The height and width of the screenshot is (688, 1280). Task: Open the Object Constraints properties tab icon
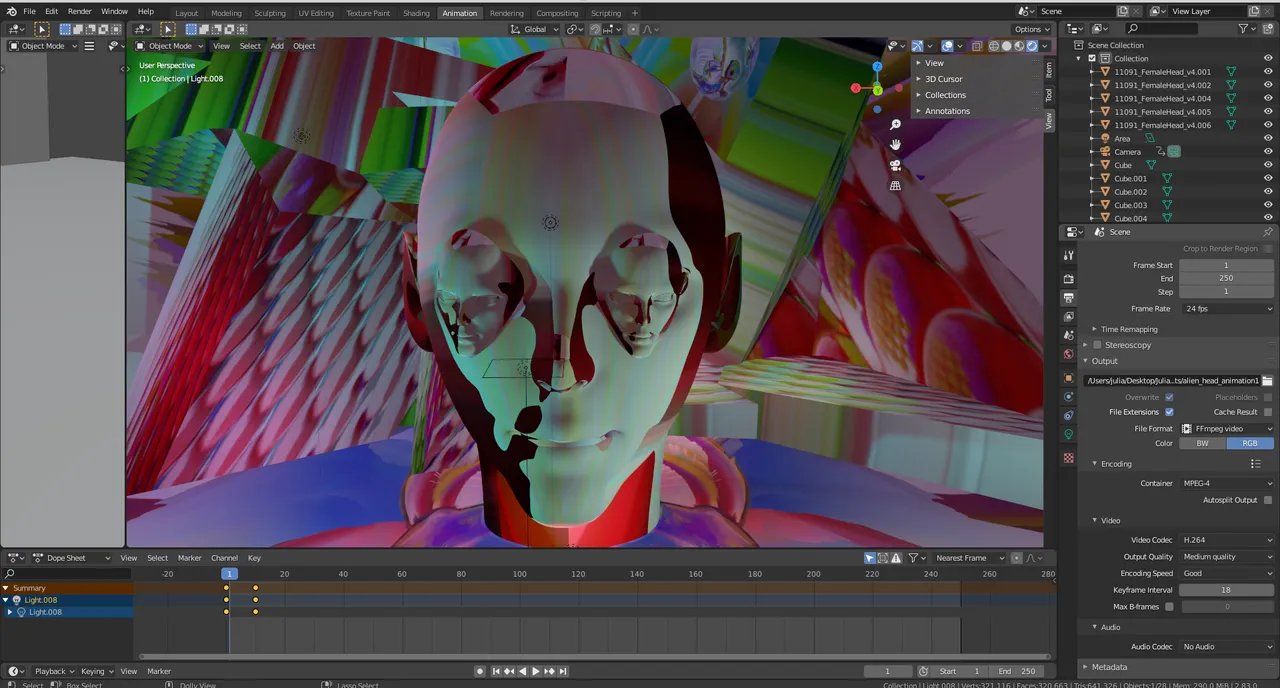tap(1068, 416)
